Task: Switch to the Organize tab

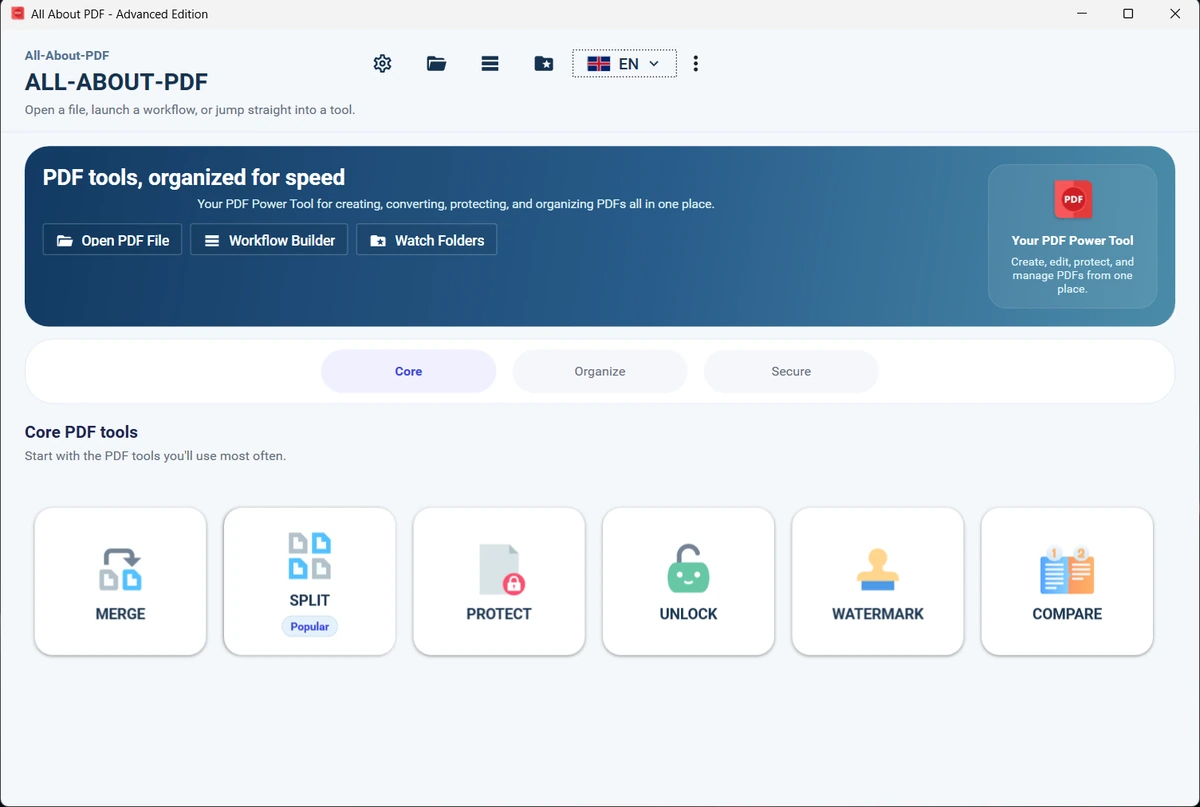Action: 600,371
